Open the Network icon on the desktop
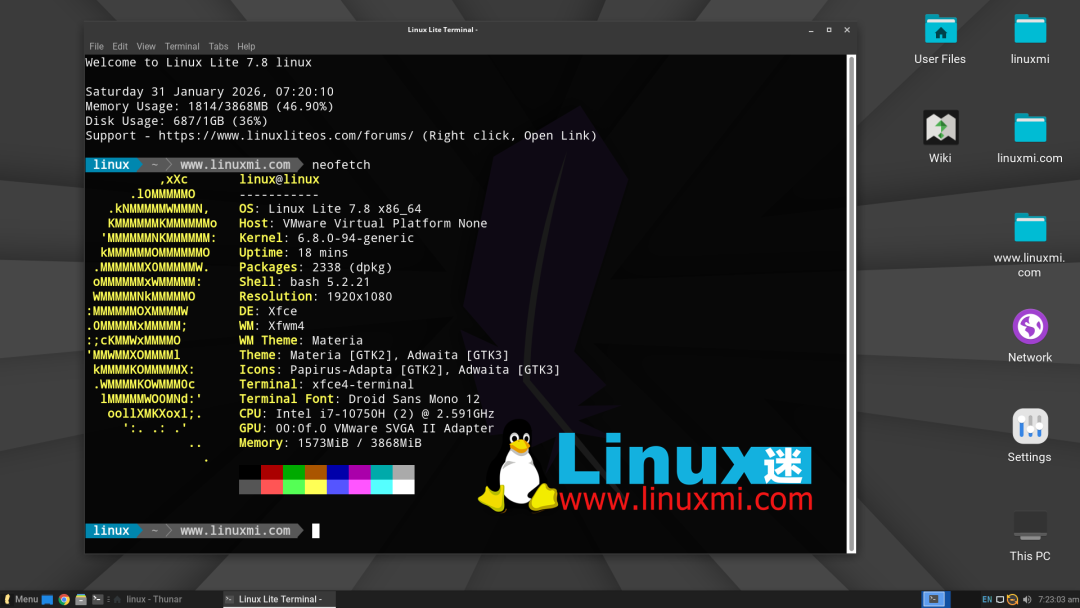The image size is (1080, 608). click(1029, 329)
